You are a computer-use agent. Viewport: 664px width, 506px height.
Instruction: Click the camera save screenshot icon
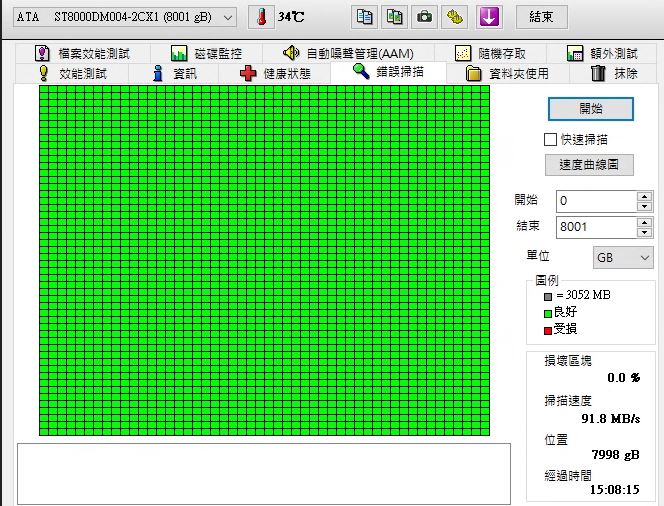[424, 17]
